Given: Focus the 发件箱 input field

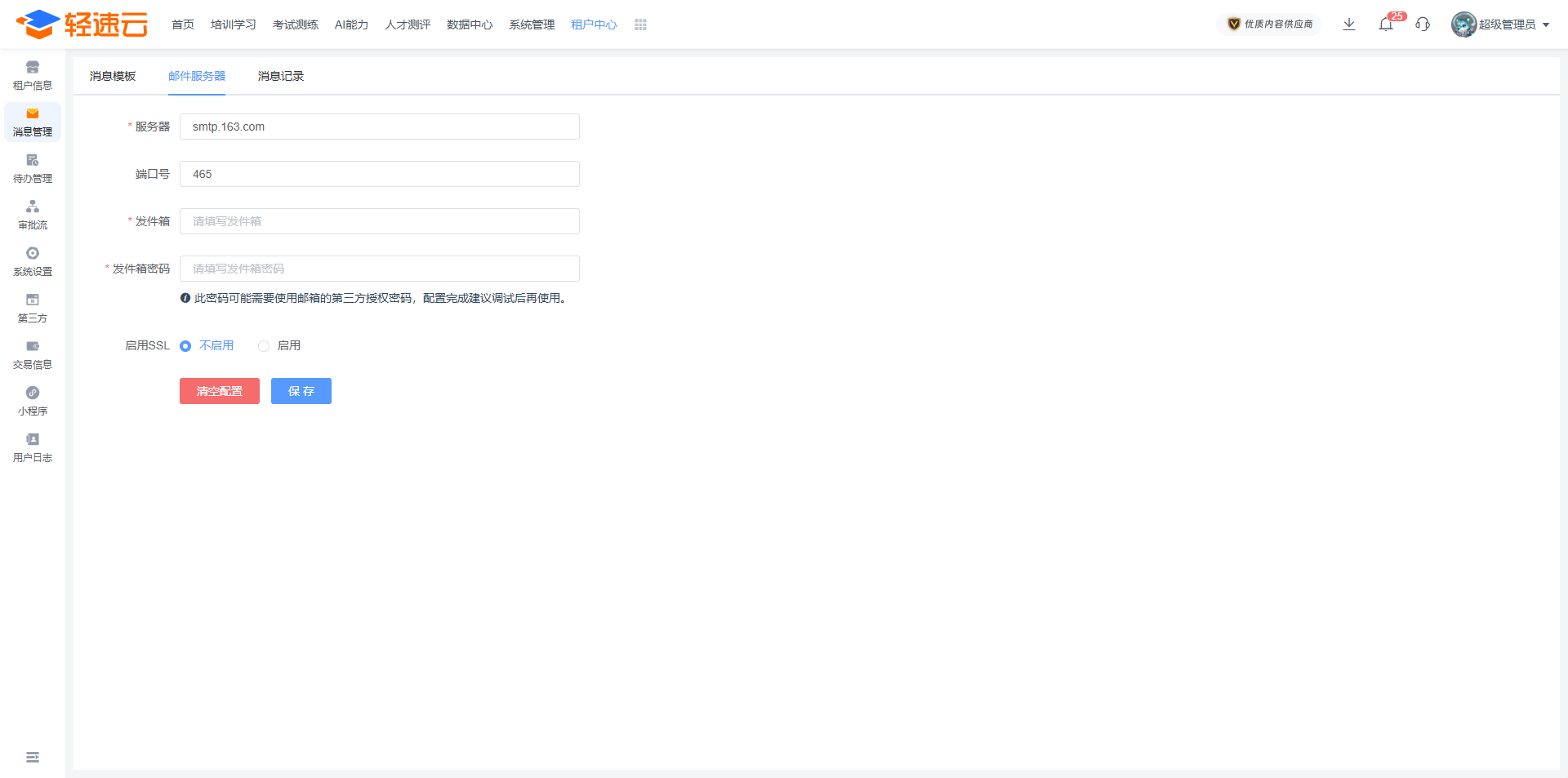Looking at the screenshot, I should point(379,221).
